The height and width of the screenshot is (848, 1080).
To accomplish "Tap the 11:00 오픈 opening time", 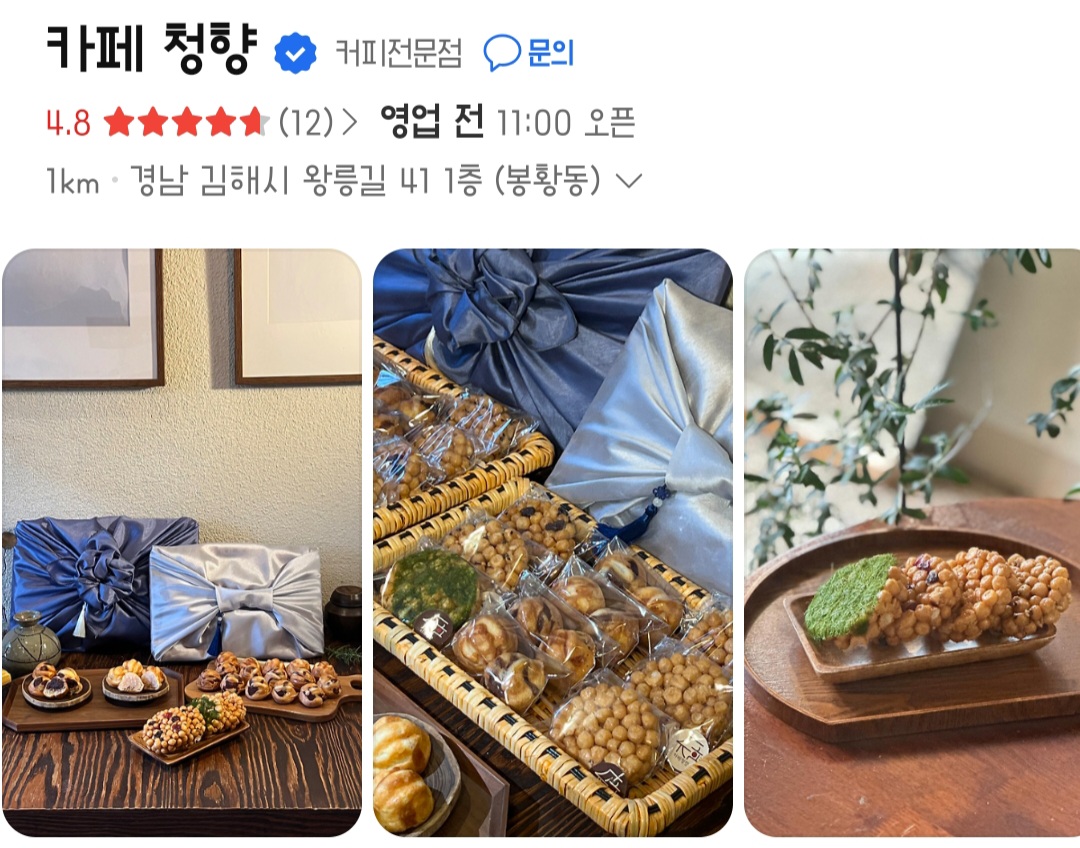I will tap(565, 123).
